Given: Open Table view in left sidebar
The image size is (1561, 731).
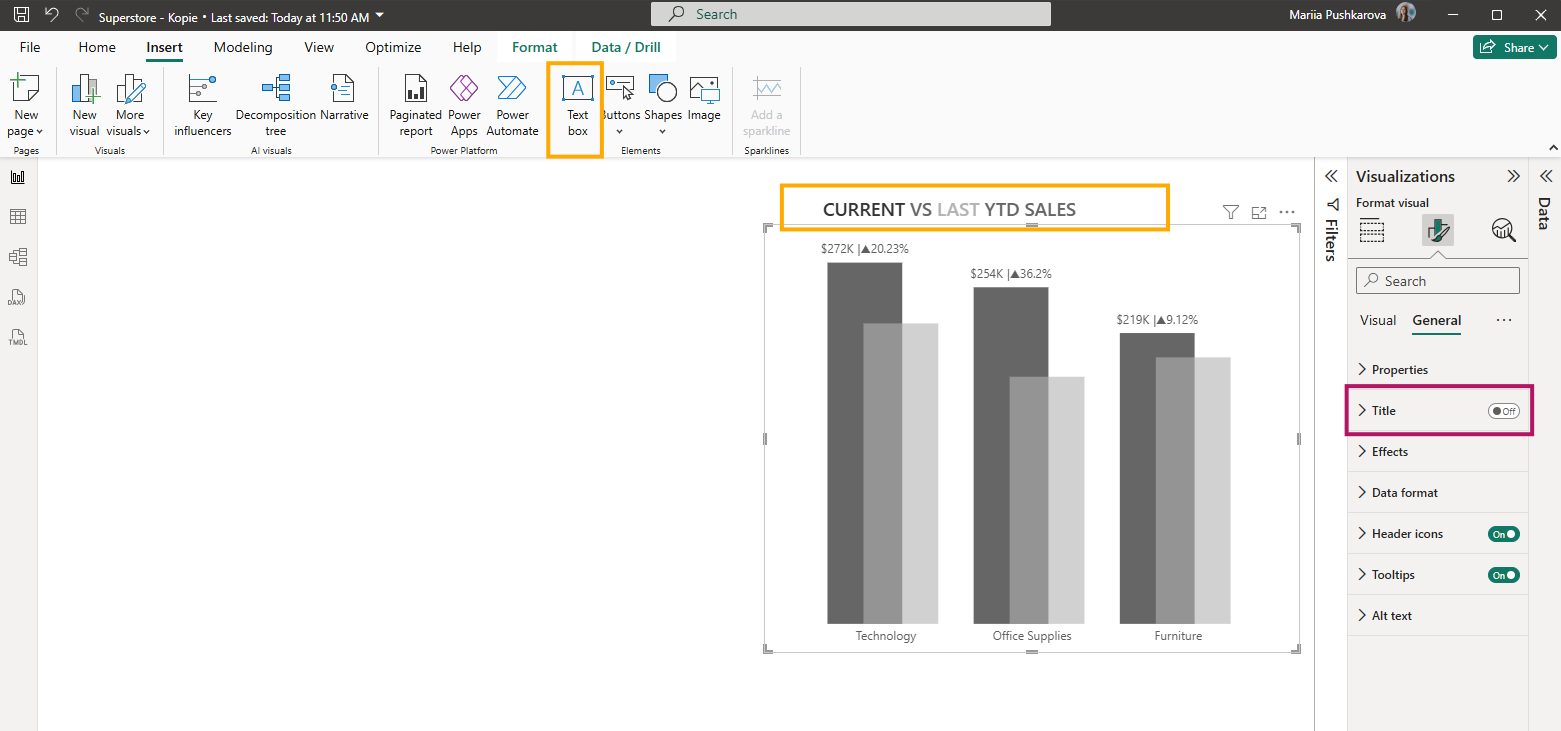Looking at the screenshot, I should tap(18, 217).
